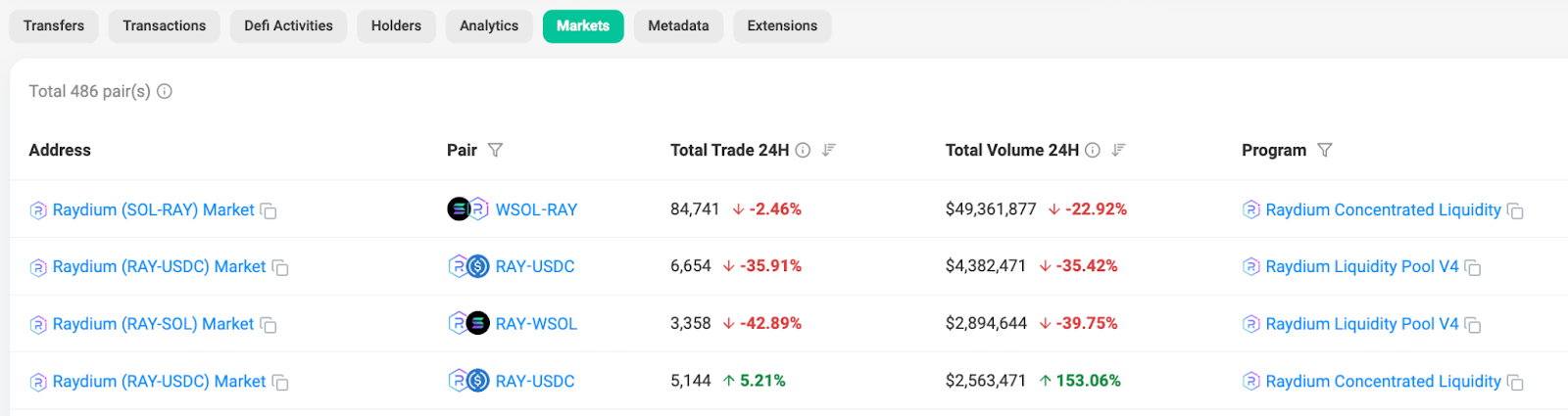
Task: Click the WSOL-RAY token pair icon
Action: (x=467, y=209)
